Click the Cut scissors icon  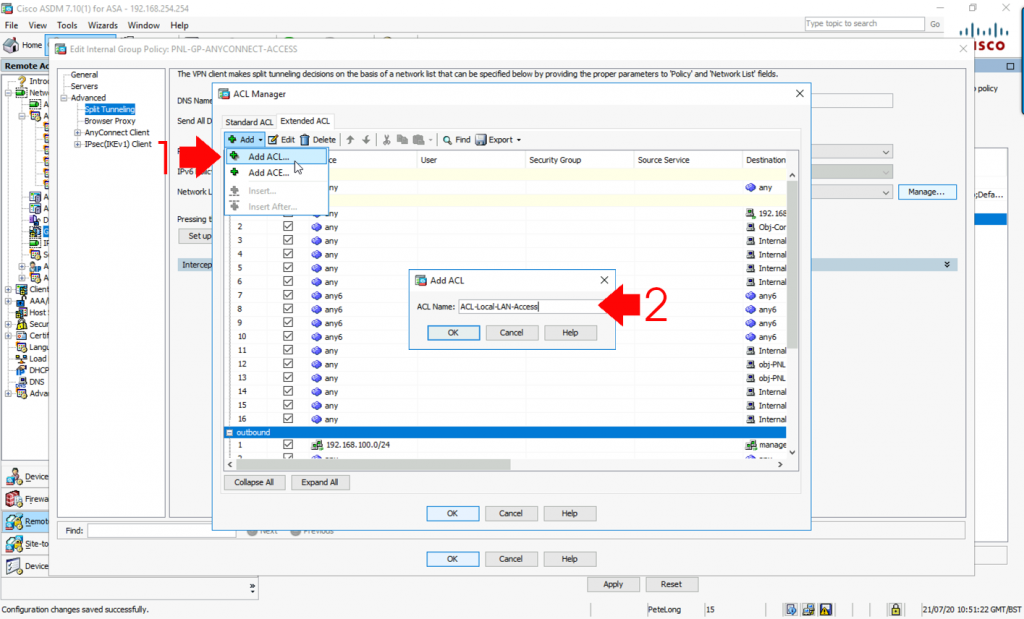385,139
